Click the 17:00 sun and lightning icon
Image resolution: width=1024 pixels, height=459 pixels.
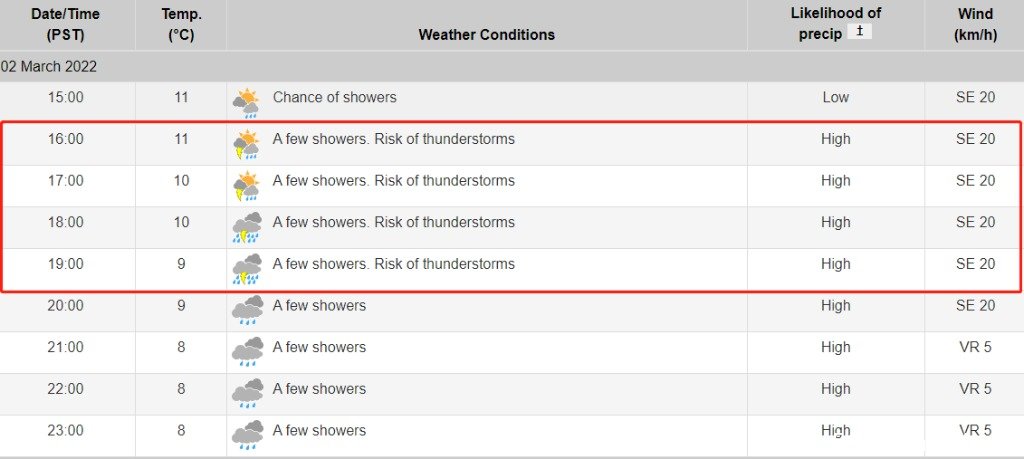(247, 186)
